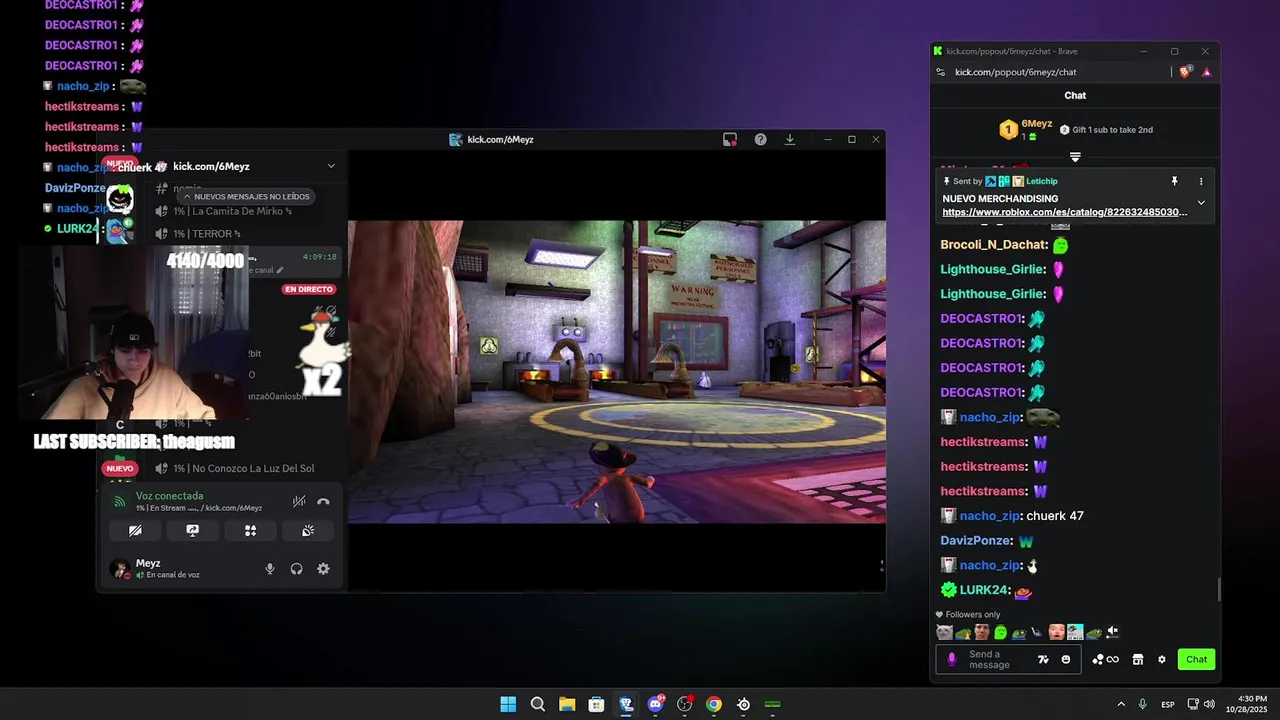
Task: Open the pinned message three-dot menu
Action: pyautogui.click(x=1201, y=181)
